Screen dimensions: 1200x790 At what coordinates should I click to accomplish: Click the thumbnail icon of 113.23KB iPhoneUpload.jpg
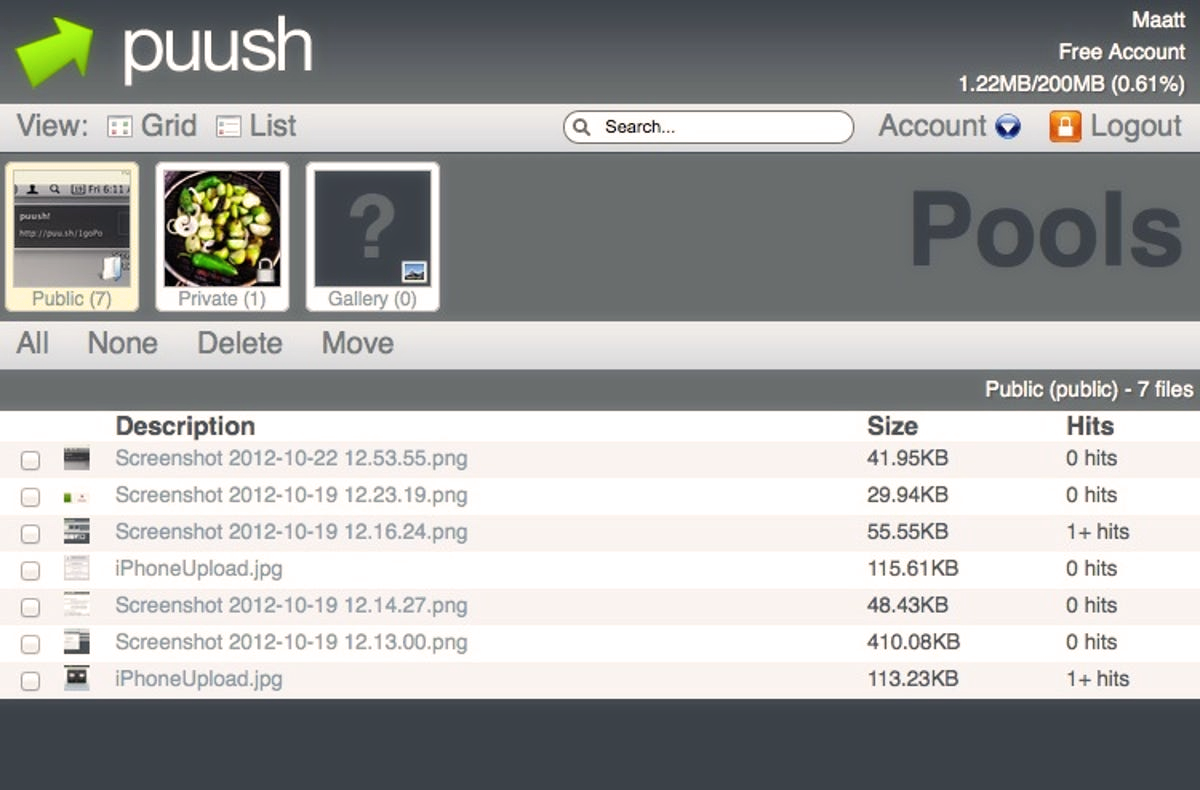pos(76,678)
